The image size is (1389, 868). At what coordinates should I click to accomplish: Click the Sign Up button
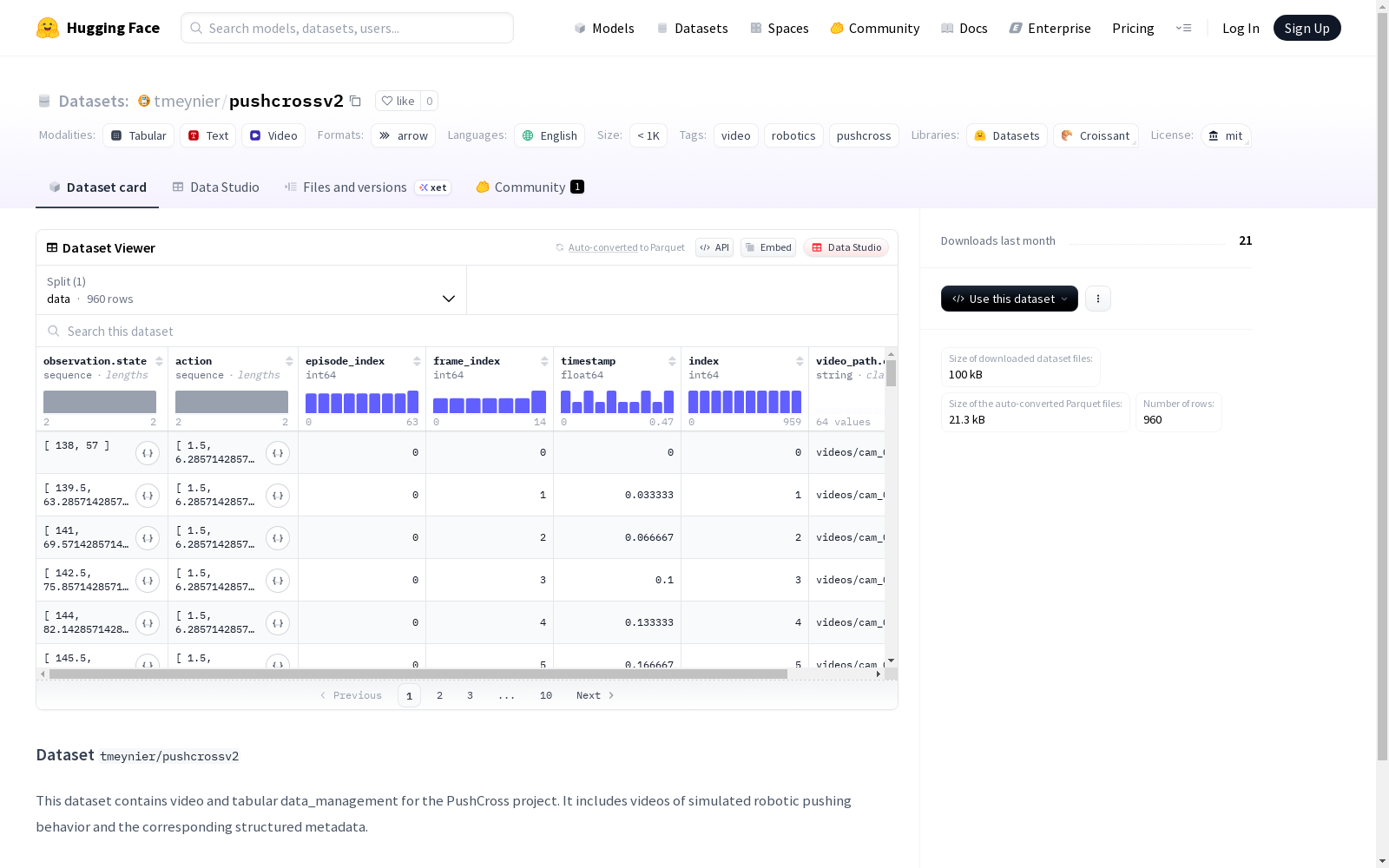coord(1307,28)
